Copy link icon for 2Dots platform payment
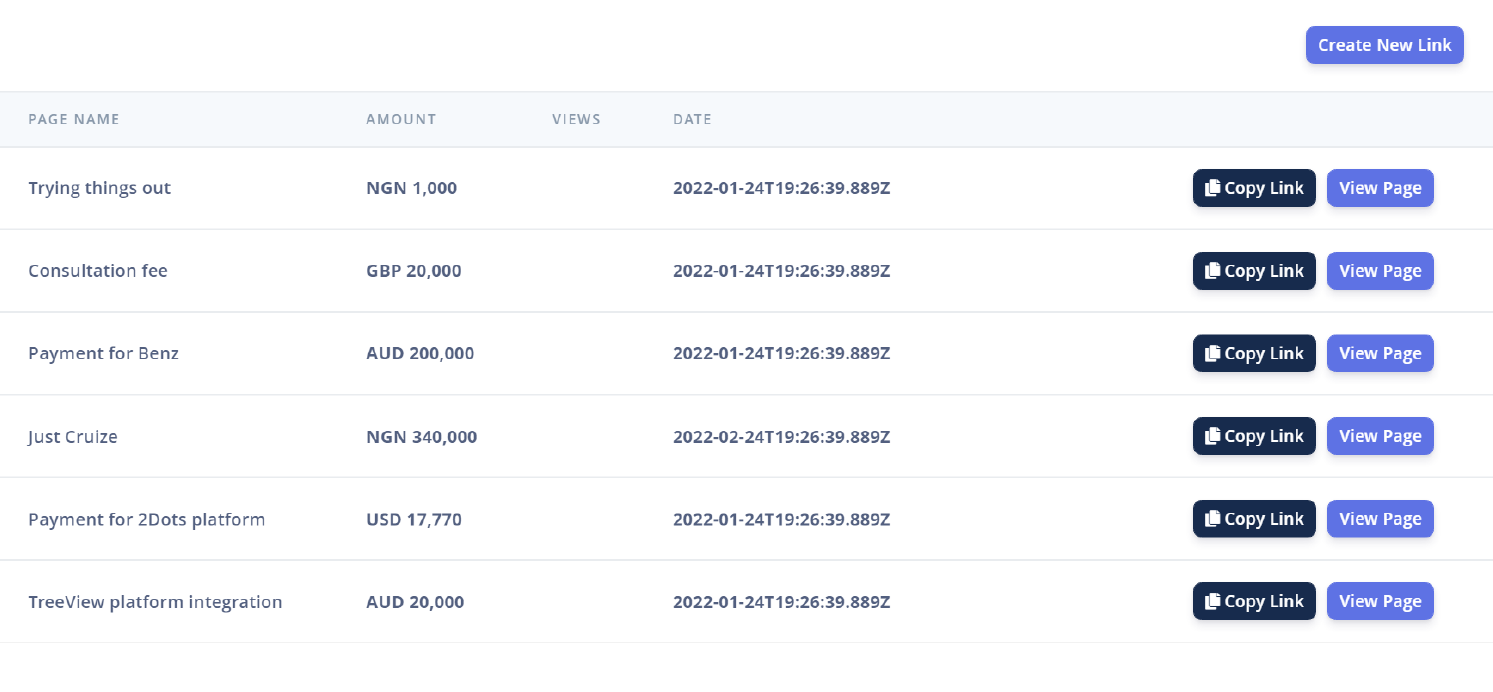Image resolution: width=1493 pixels, height=692 pixels. pos(1212,519)
